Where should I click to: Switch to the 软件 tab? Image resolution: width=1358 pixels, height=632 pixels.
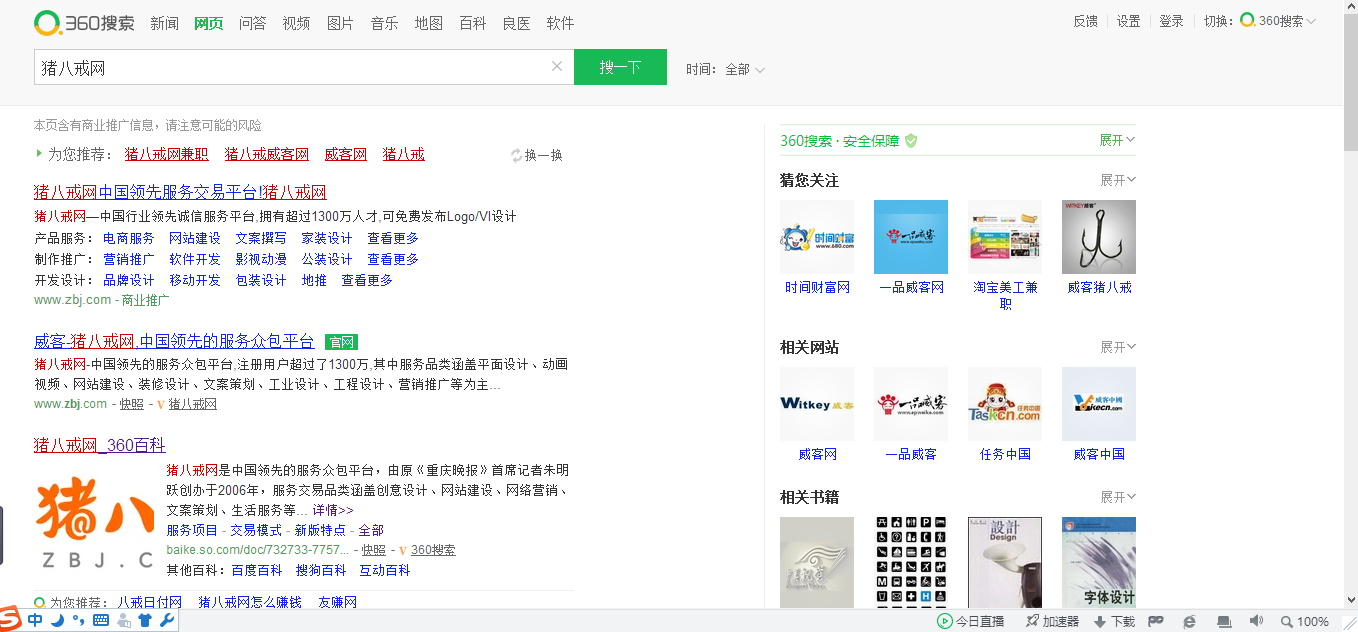560,23
